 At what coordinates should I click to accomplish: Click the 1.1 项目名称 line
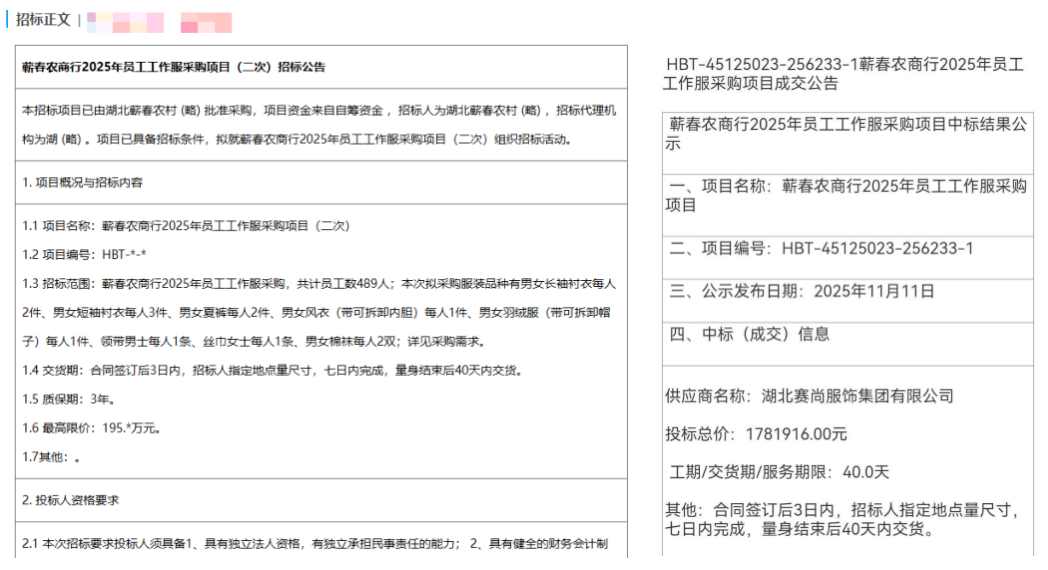(x=185, y=226)
